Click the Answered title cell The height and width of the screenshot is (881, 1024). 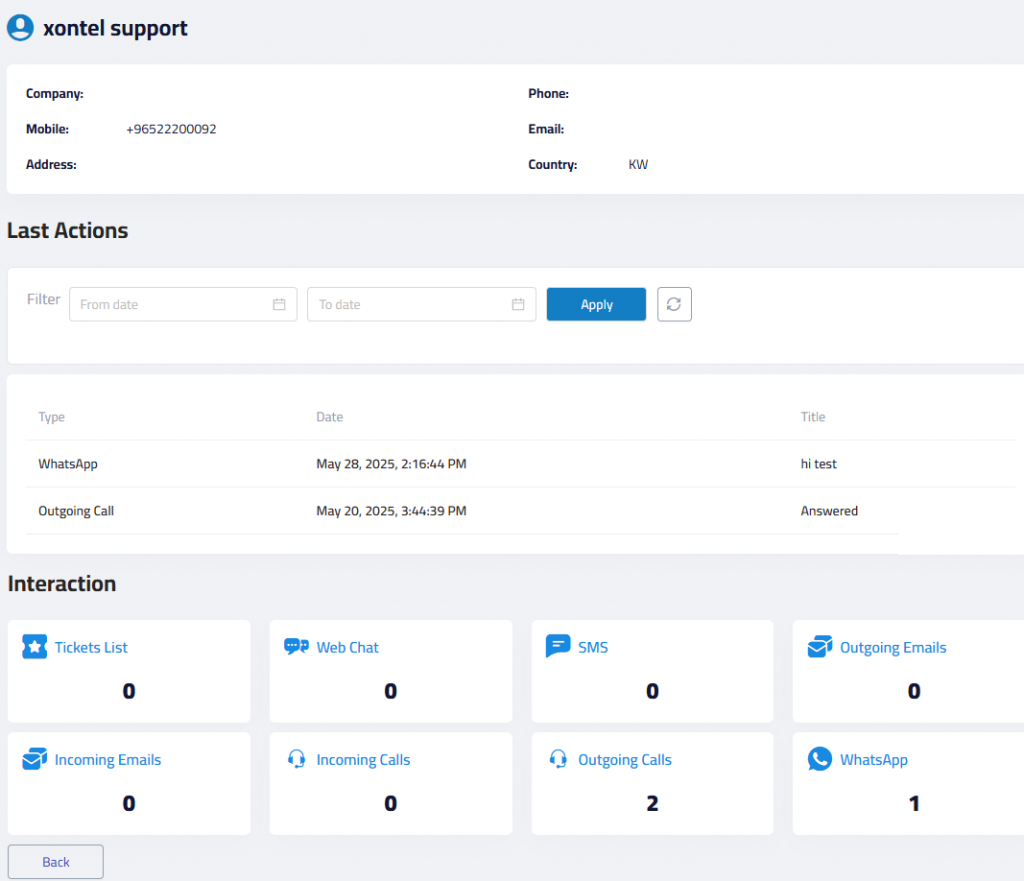pyautogui.click(x=829, y=511)
